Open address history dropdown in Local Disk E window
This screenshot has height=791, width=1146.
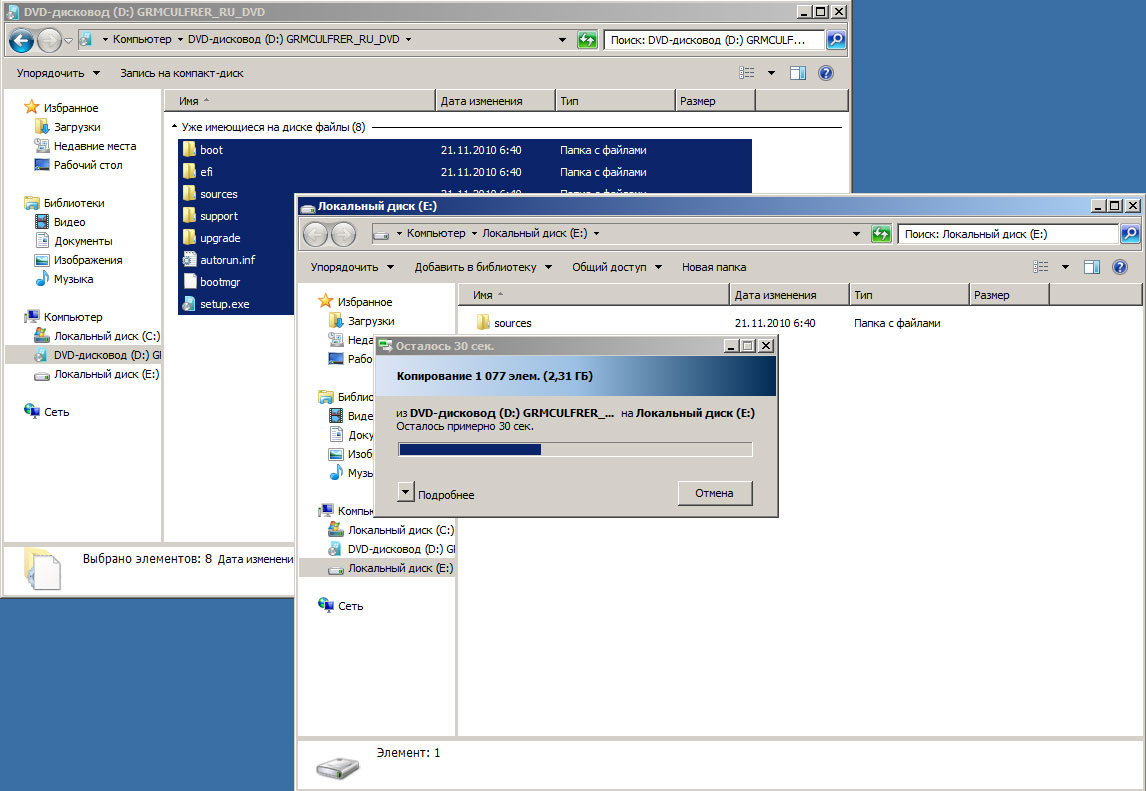coord(856,234)
